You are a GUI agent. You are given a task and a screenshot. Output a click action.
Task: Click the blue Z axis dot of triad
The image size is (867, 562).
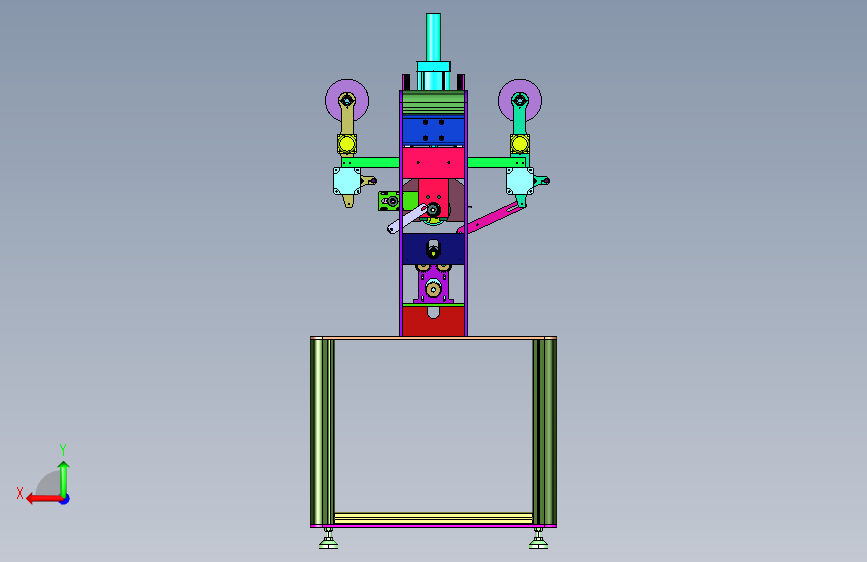(65, 499)
